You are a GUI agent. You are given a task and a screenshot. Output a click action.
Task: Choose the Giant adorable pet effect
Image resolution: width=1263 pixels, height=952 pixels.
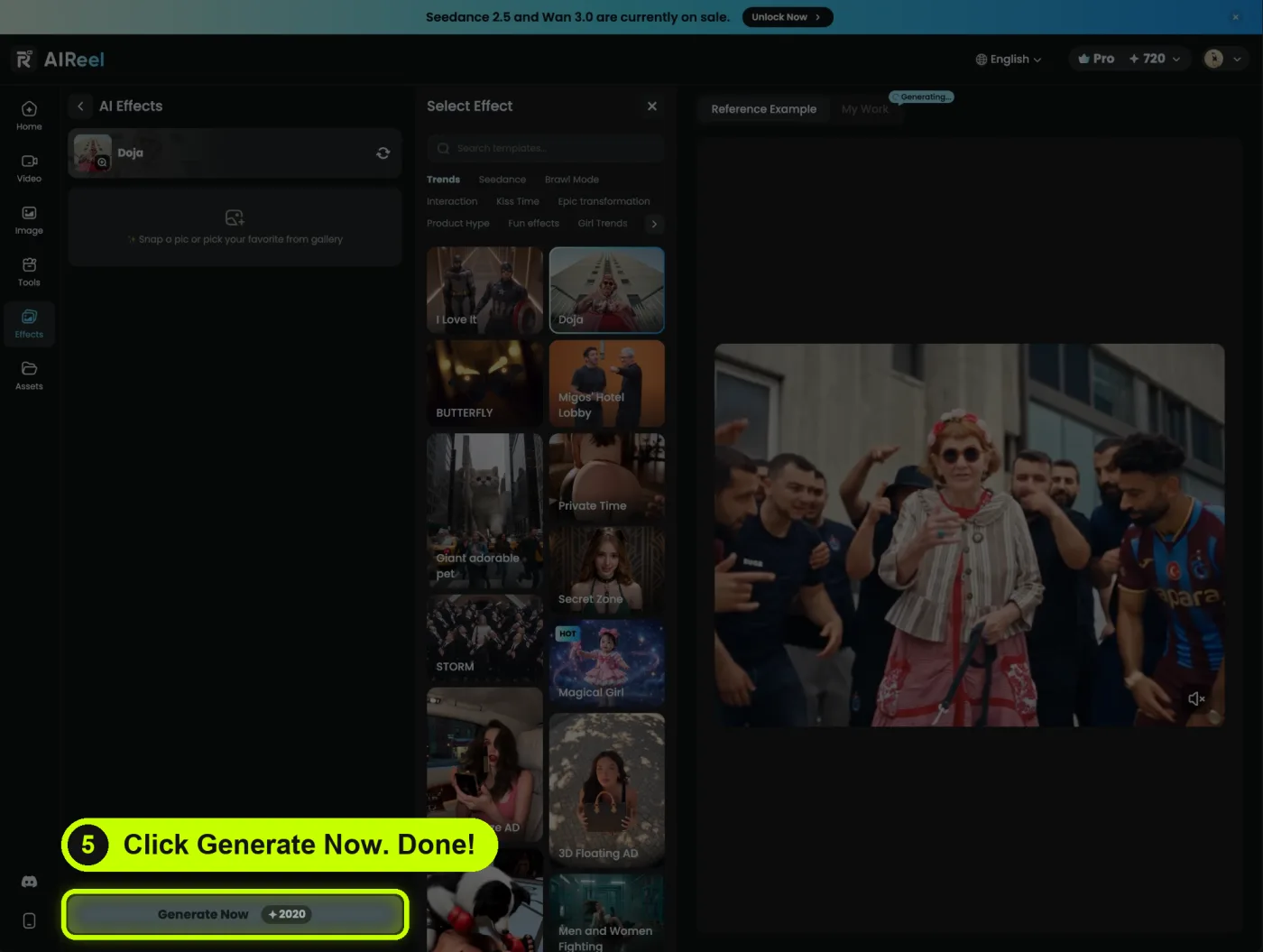click(484, 512)
